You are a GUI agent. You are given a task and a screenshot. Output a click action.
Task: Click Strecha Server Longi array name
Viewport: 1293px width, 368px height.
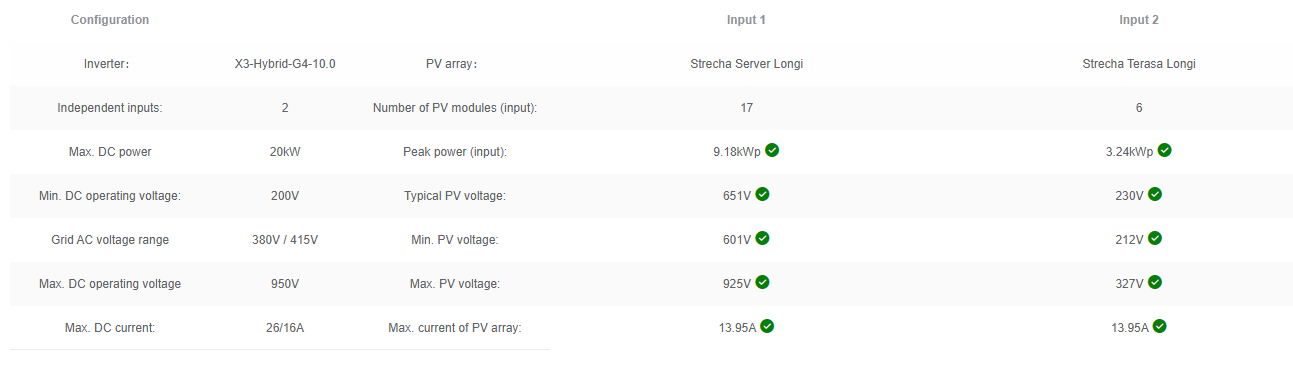pos(747,64)
